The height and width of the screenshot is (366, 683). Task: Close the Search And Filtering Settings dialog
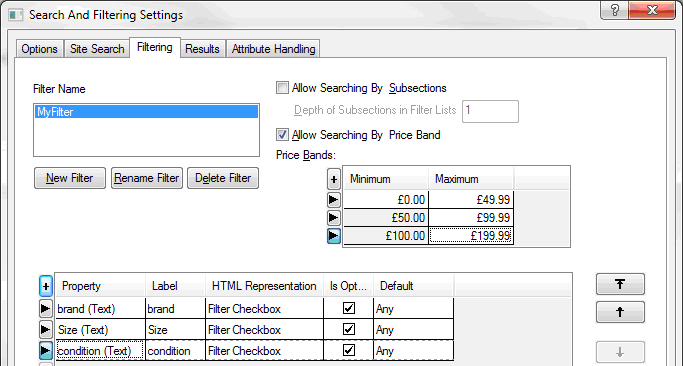[653, 10]
